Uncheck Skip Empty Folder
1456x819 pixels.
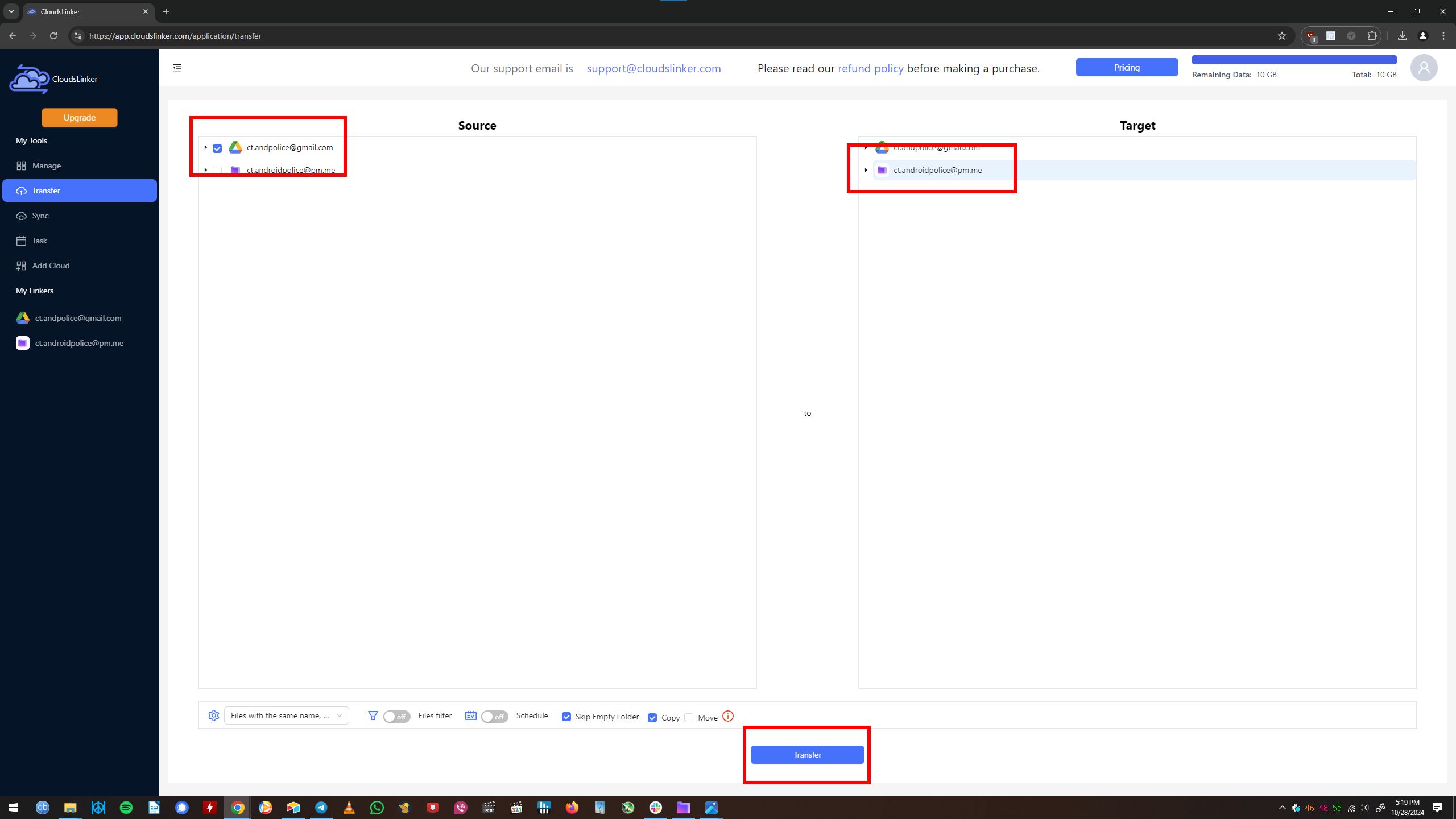566,717
